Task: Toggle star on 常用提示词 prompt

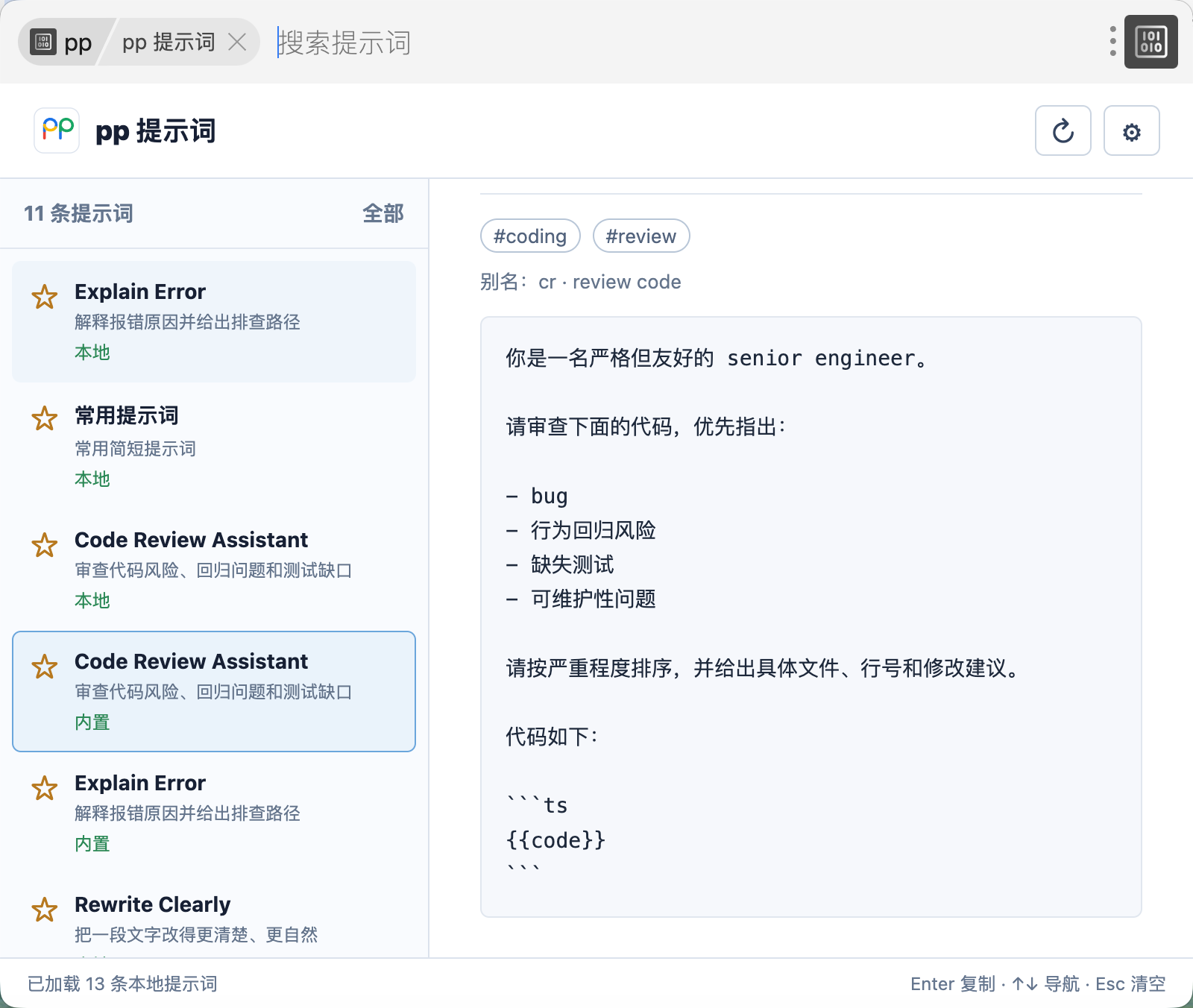Action: tap(45, 418)
